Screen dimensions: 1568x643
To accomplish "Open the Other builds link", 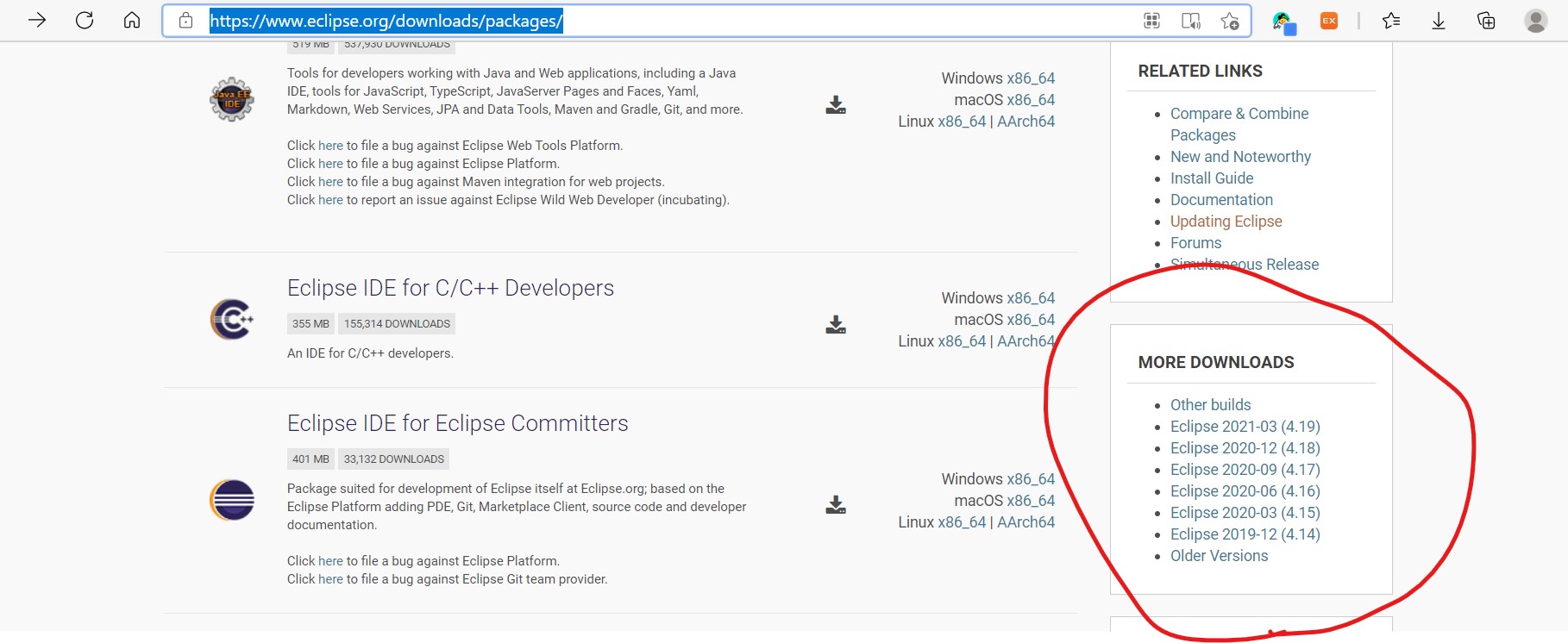I will [1210, 405].
